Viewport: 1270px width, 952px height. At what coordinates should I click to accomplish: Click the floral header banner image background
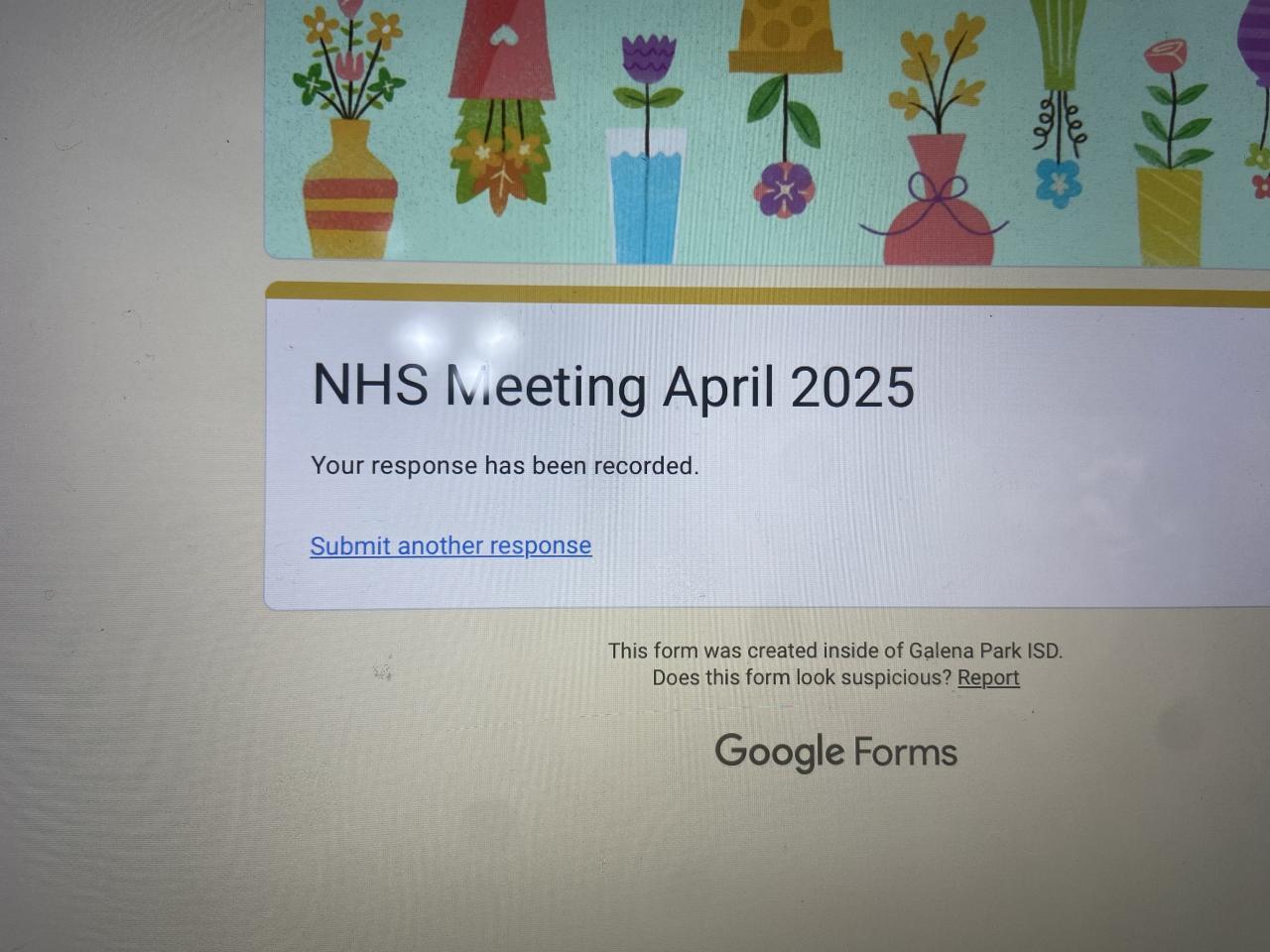click(x=767, y=131)
